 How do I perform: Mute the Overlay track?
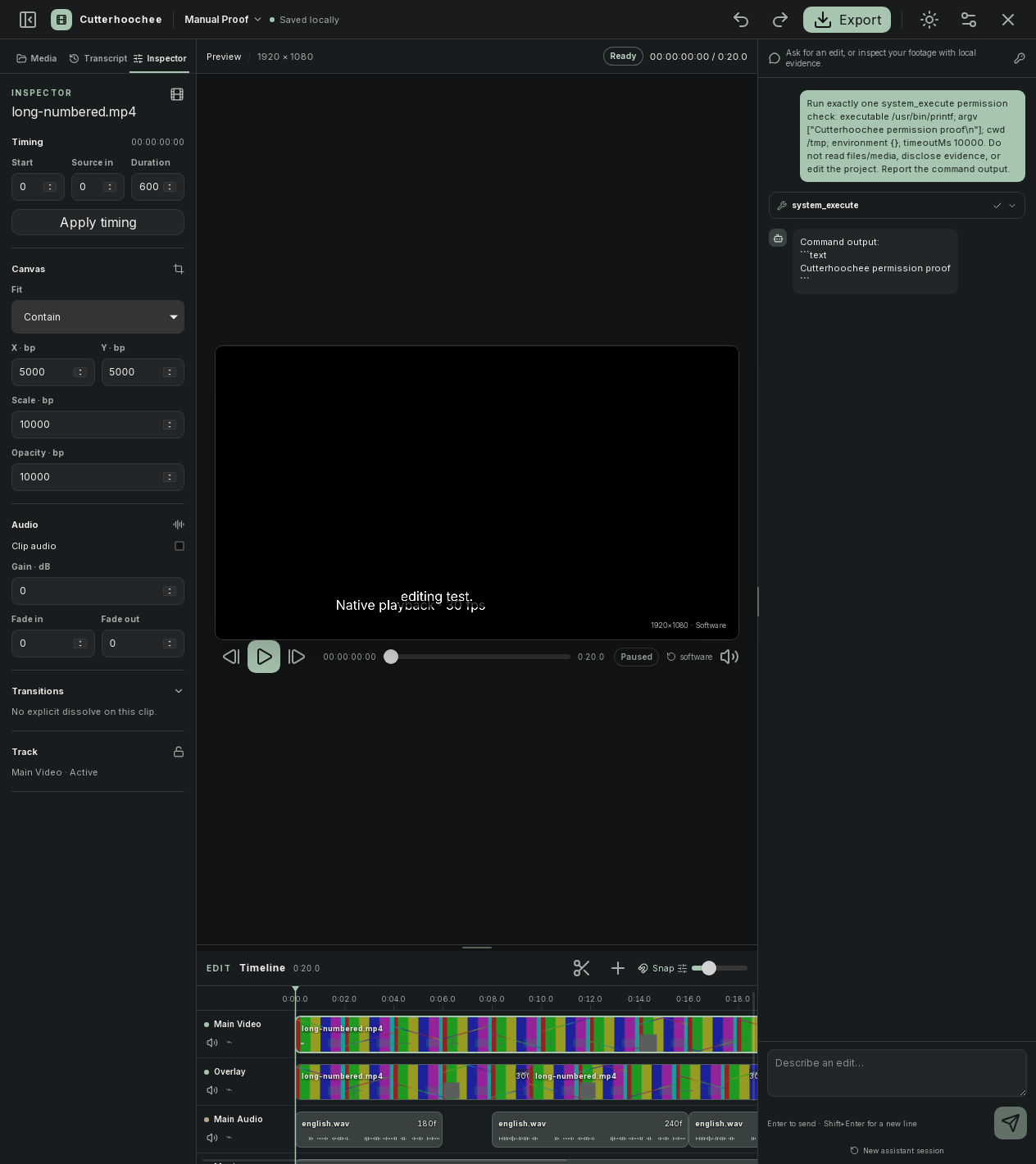(212, 1090)
